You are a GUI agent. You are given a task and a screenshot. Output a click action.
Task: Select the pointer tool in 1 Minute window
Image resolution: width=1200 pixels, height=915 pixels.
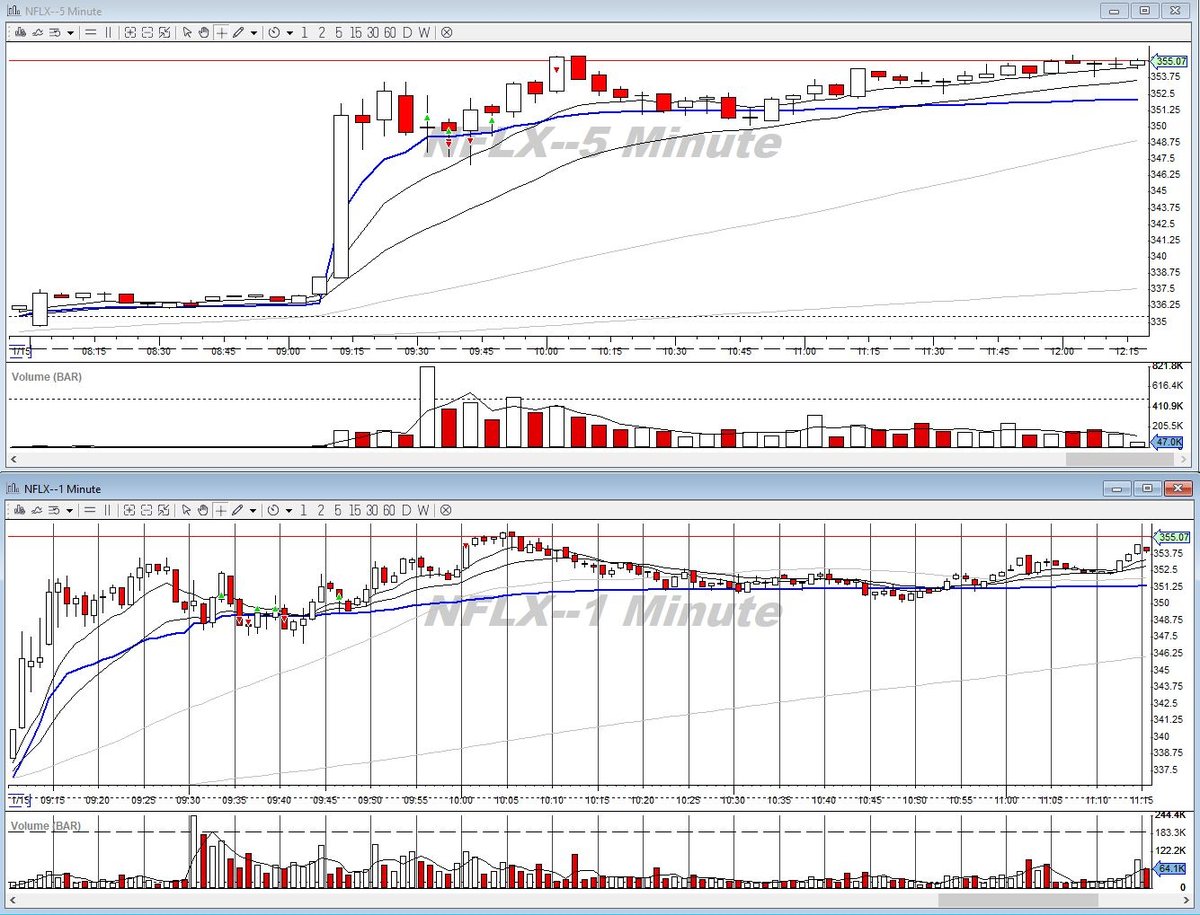pyautogui.click(x=187, y=510)
